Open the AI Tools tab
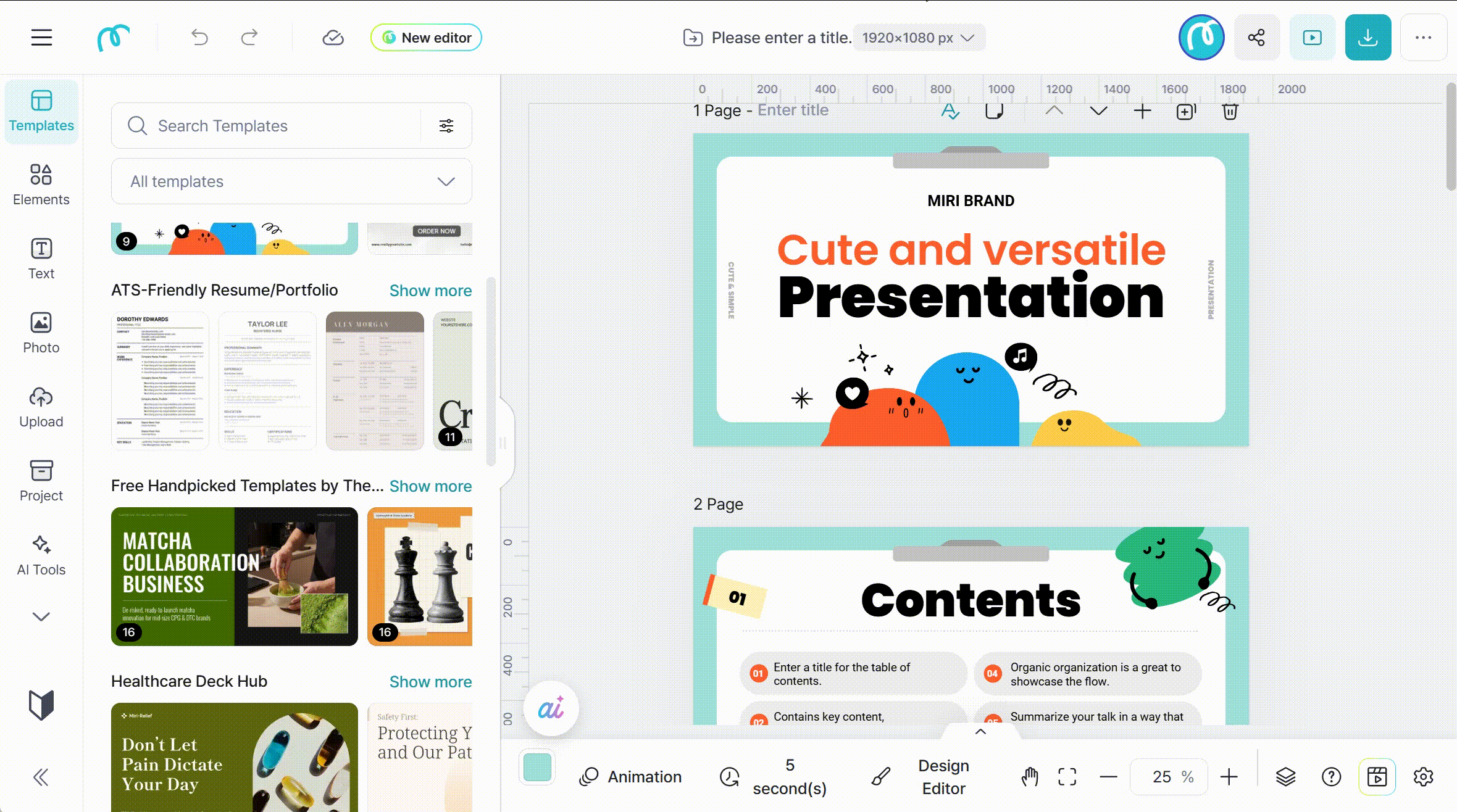 point(41,555)
